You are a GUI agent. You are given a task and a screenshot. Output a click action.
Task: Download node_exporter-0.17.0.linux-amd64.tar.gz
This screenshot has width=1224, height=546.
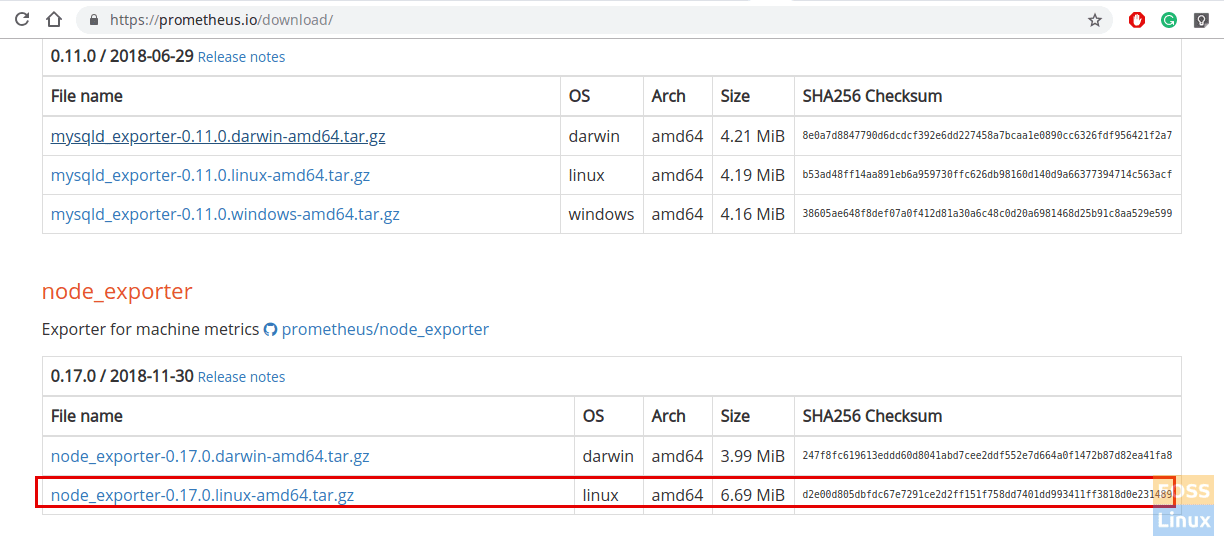click(x=202, y=495)
